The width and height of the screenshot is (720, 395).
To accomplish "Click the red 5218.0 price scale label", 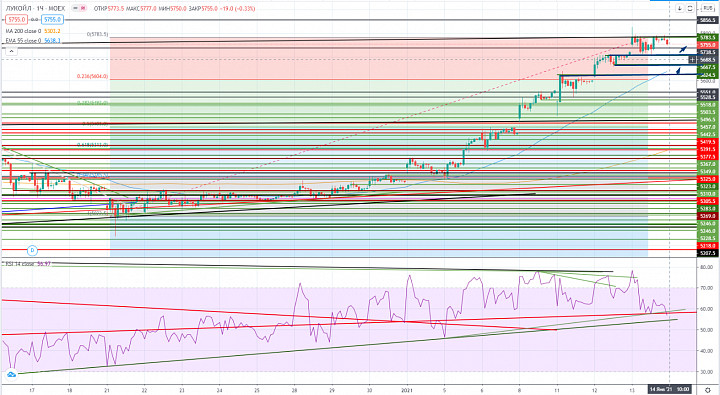I will (x=707, y=246).
